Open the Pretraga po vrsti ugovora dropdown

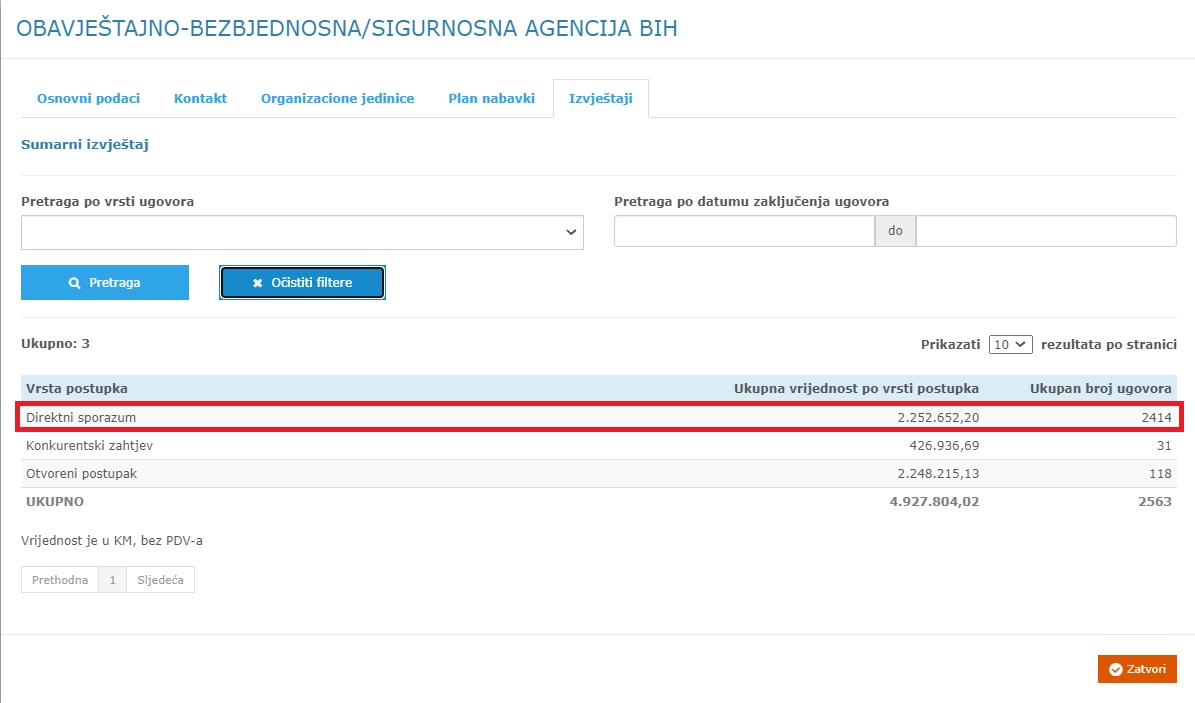303,233
